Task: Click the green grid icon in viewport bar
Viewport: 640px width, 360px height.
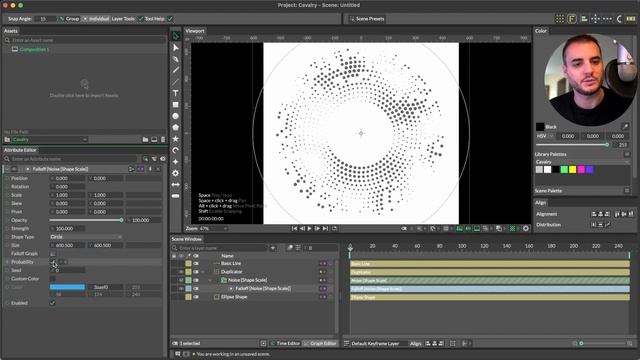Action: tap(512, 229)
